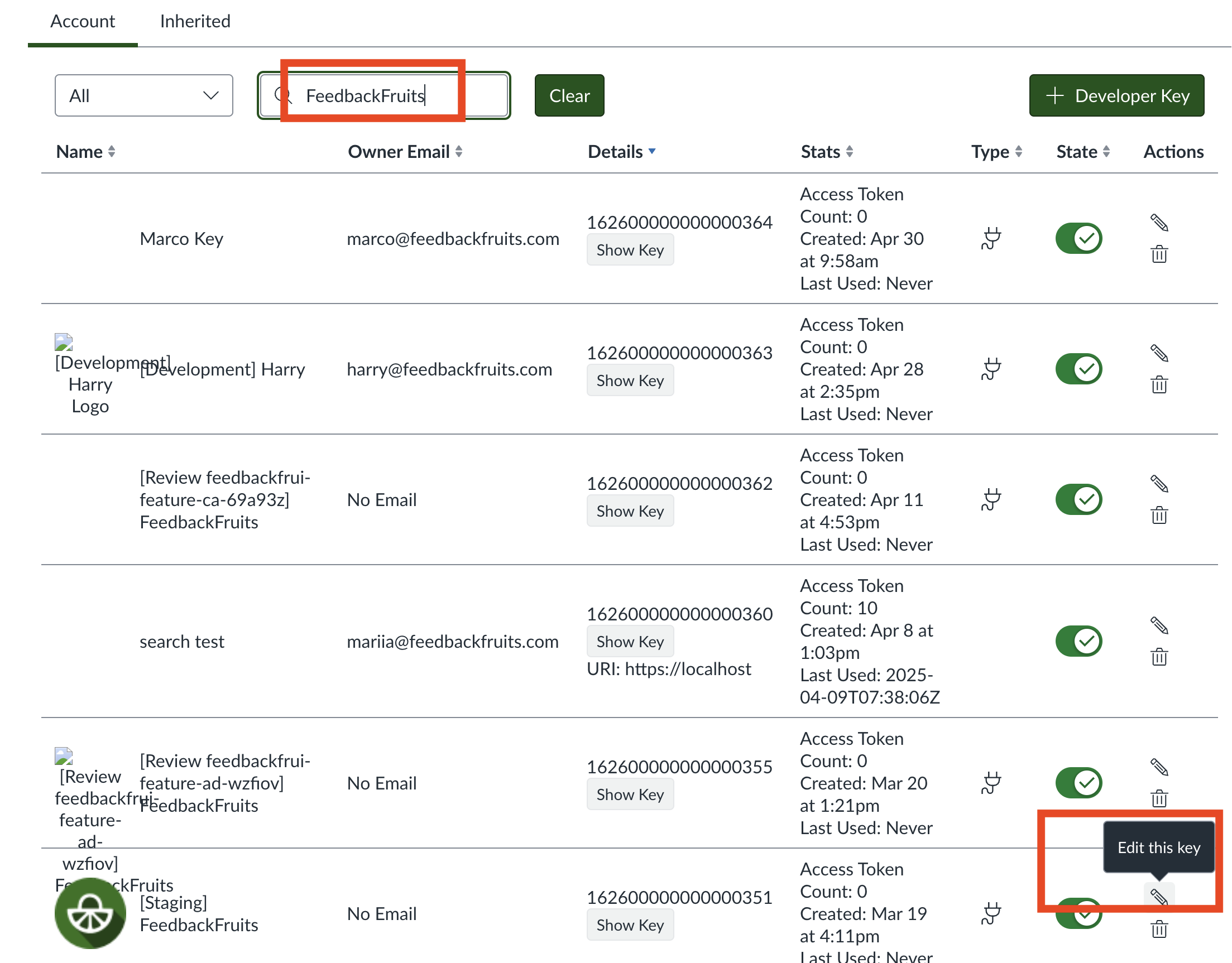Delete the Marco Key developer key

tap(1159, 254)
